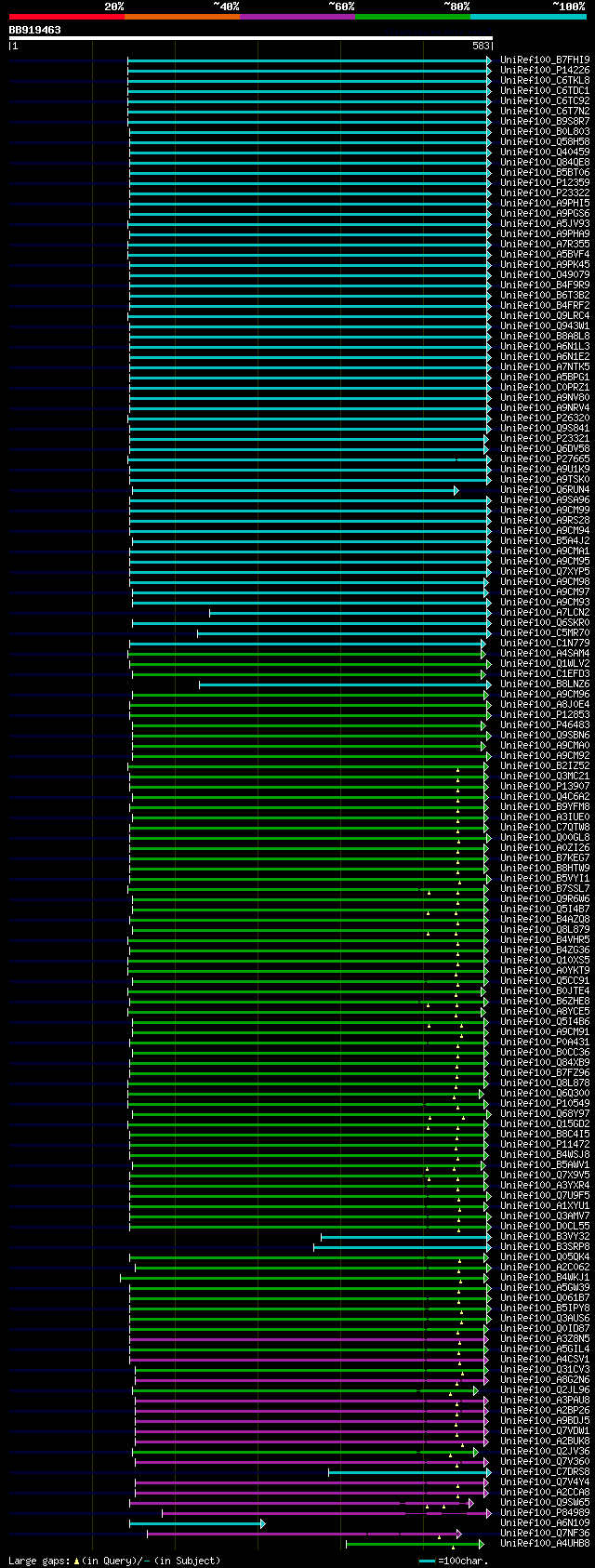This screenshot has height=1568, width=595.
Task: Select hit label UniRef100_P27665
Action: pos(545,458)
